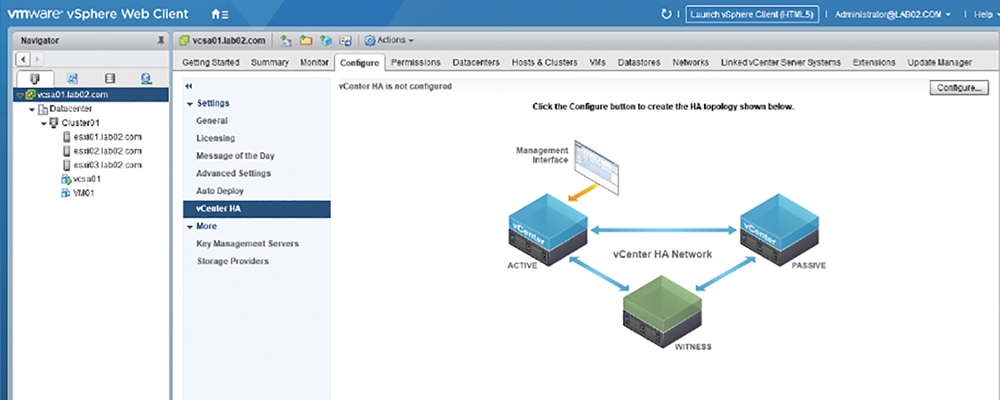Go forward in Navigator history

click(x=36, y=59)
